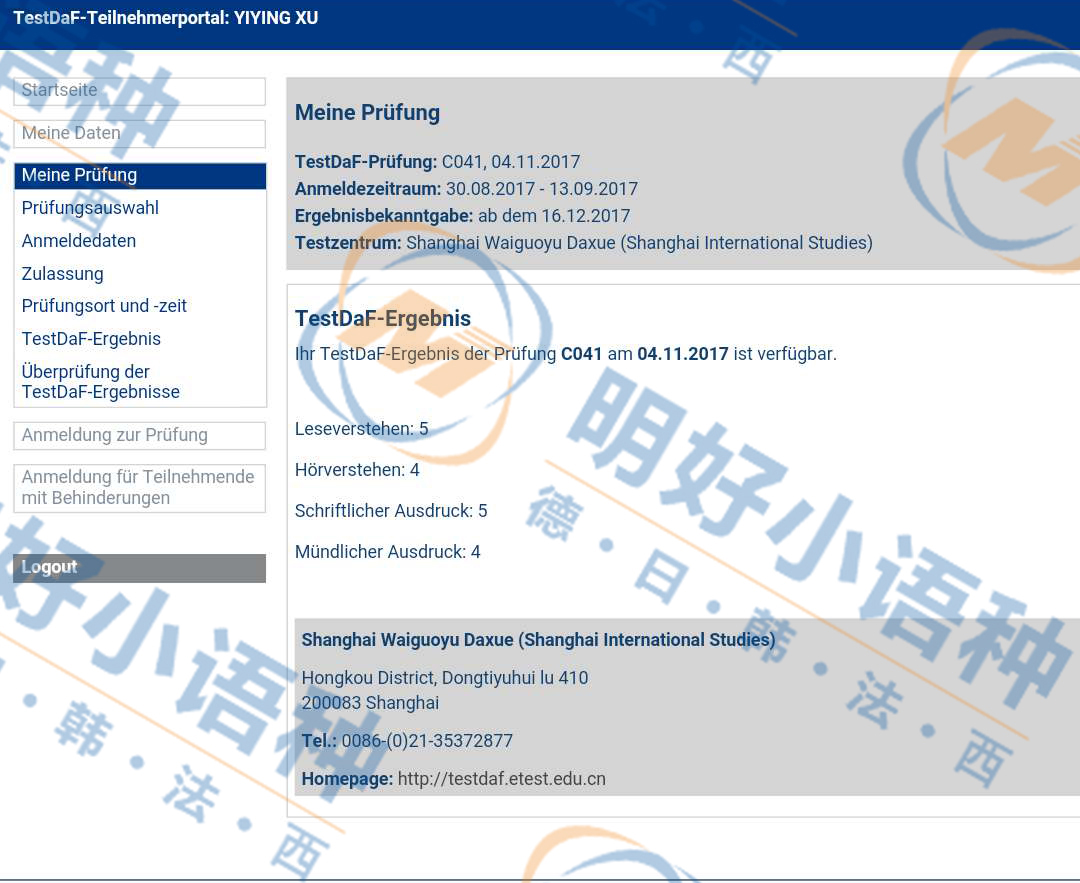Open Überprüfung der TestDaF-Ergebnisse link
The height and width of the screenshot is (883, 1080).
point(101,382)
